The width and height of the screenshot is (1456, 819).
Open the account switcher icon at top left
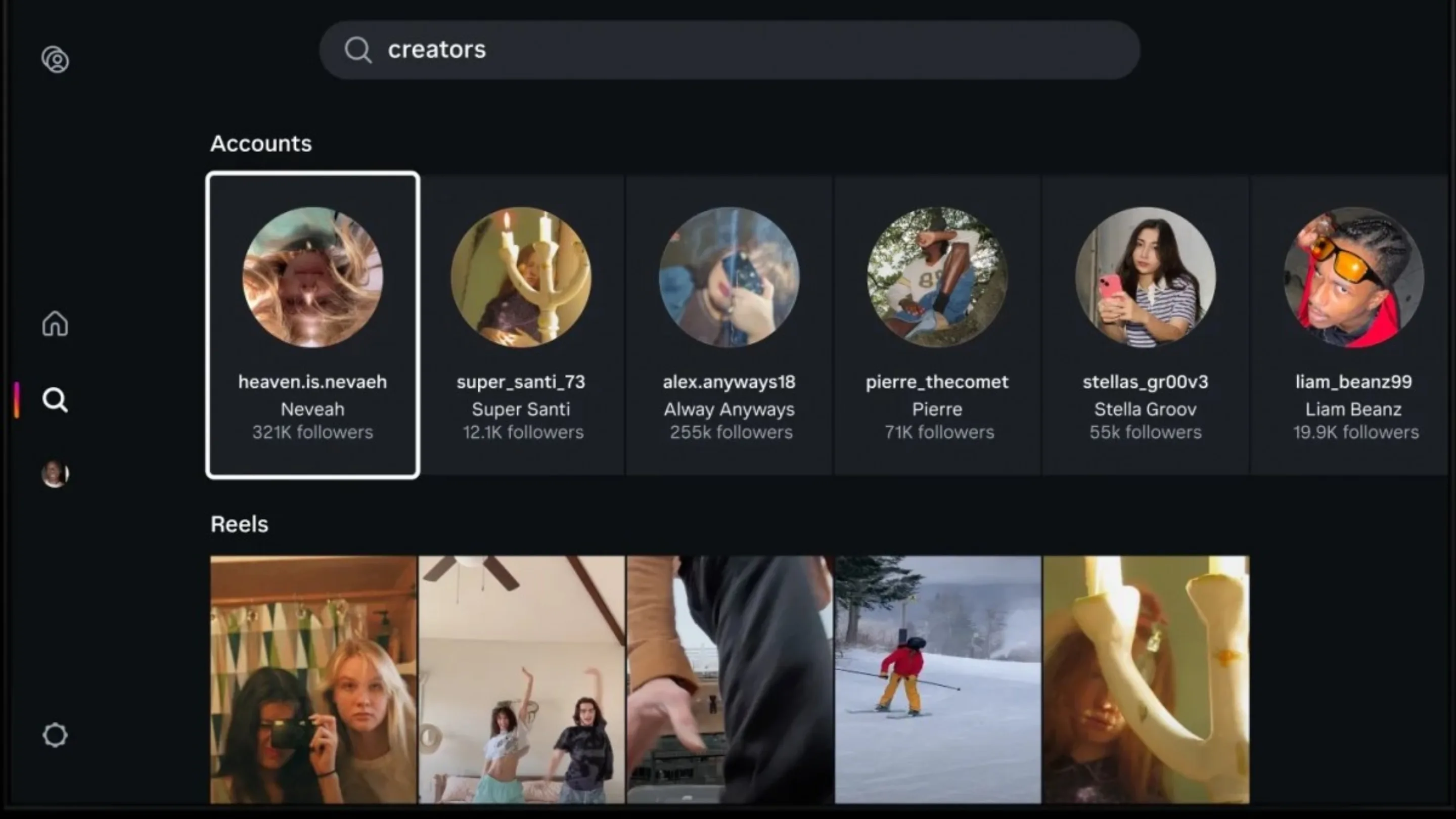(x=55, y=59)
